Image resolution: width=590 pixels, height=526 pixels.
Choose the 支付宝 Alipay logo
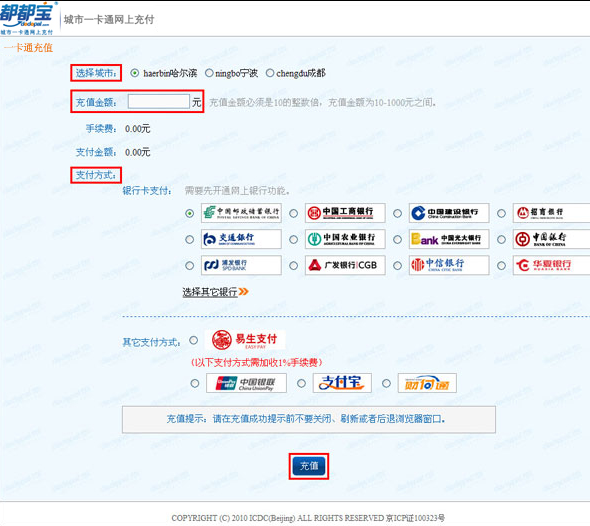click(x=342, y=383)
